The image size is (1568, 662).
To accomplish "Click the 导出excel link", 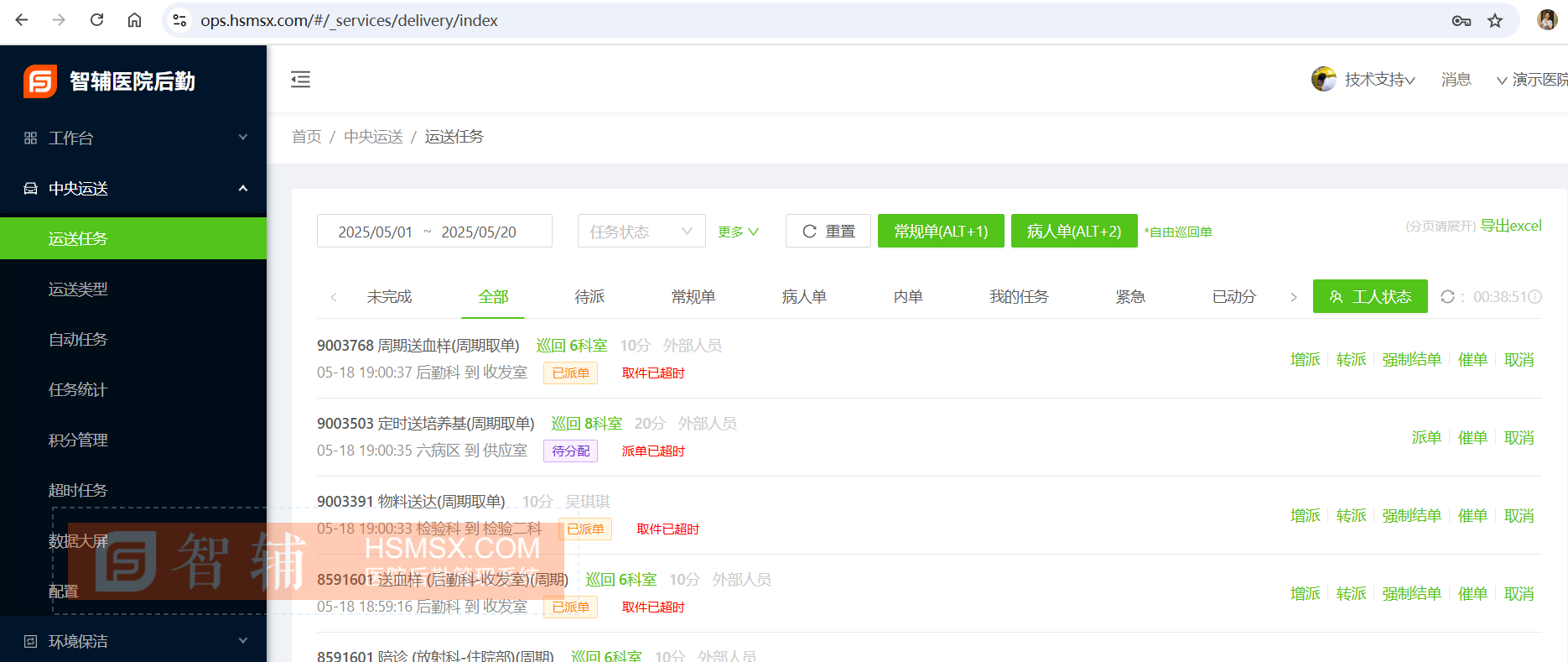I will (1510, 226).
